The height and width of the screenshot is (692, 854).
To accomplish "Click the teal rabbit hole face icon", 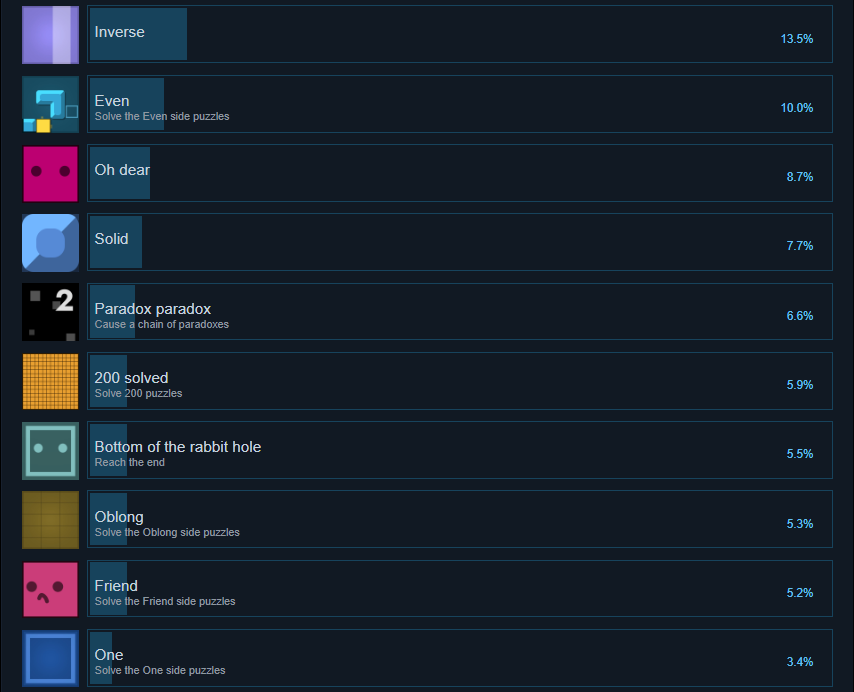I will pos(50,451).
